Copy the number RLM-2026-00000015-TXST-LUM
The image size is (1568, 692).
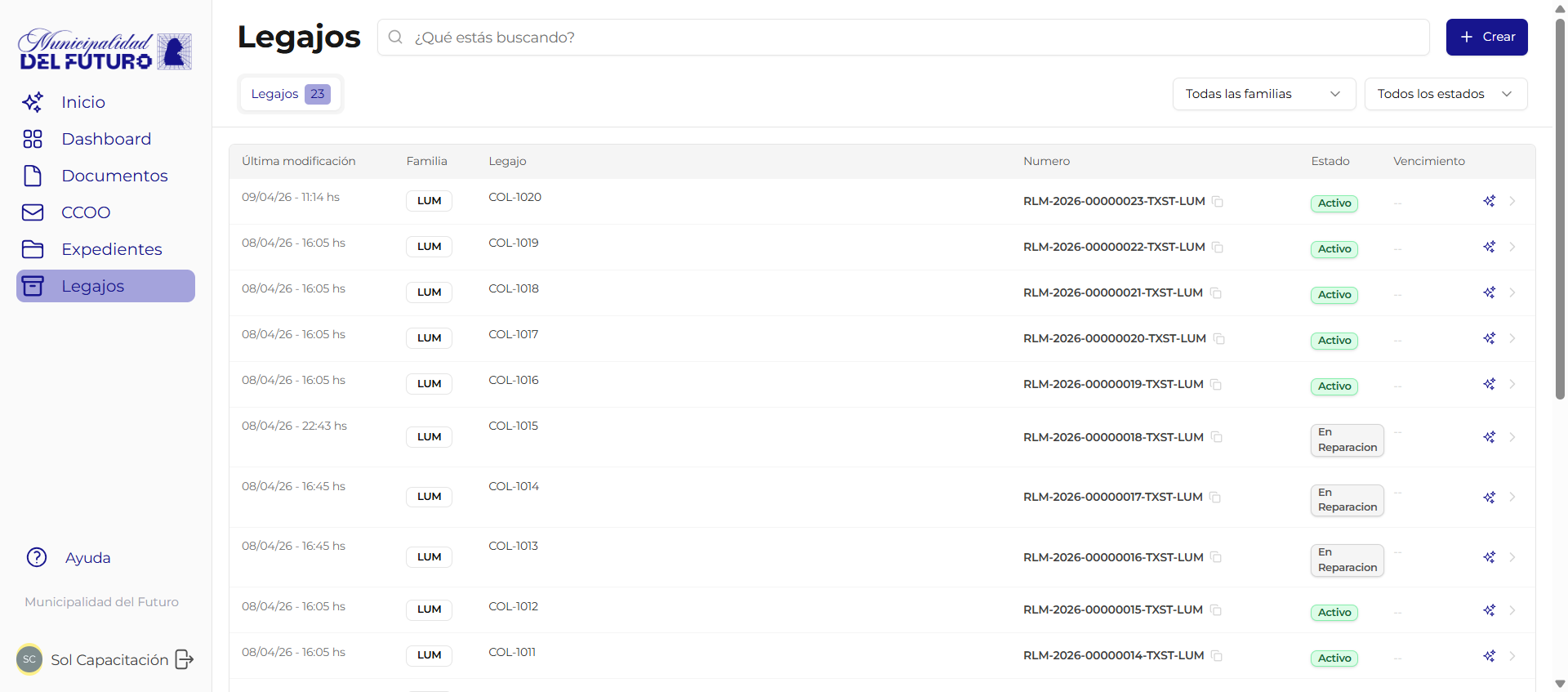[1216, 610]
